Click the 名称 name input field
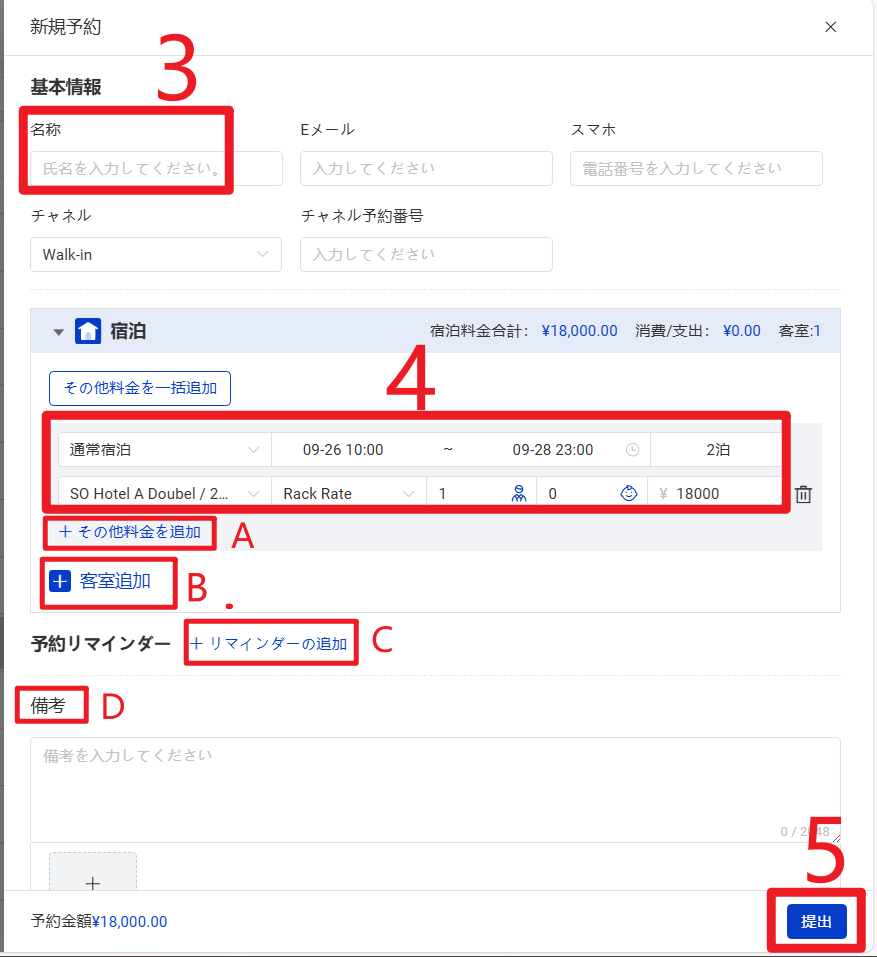 [156, 168]
